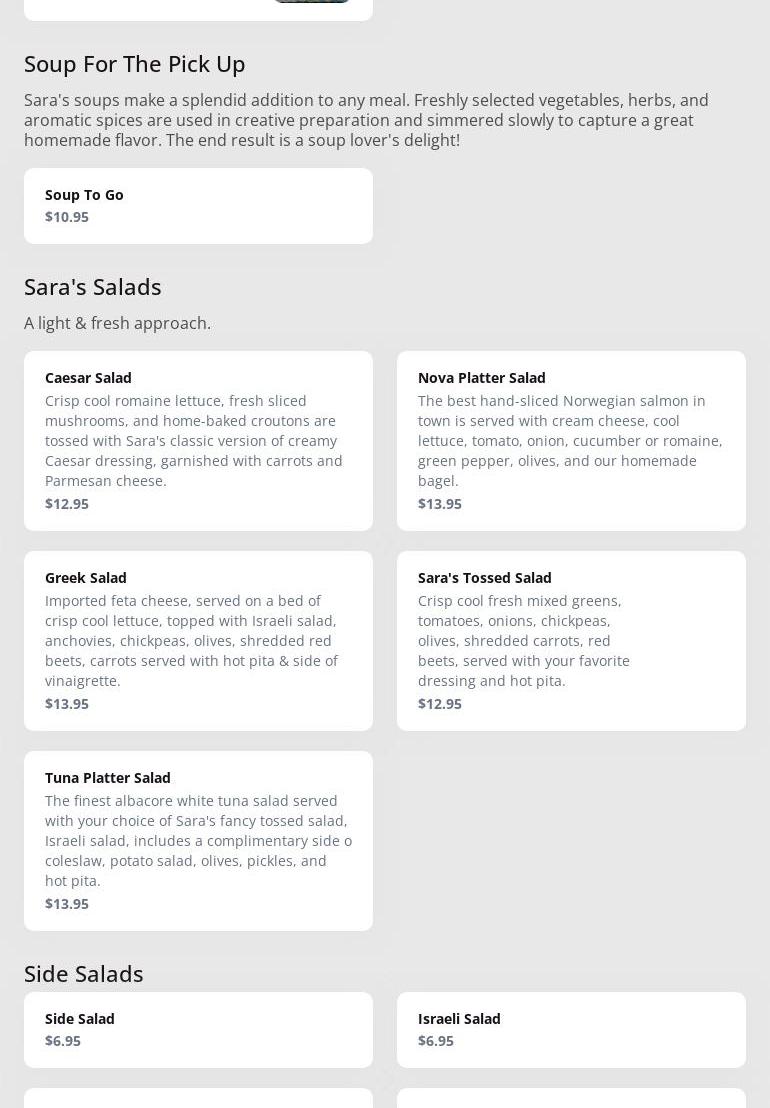Click the soup section description paragraph
770x1108 pixels.
[x=366, y=120]
